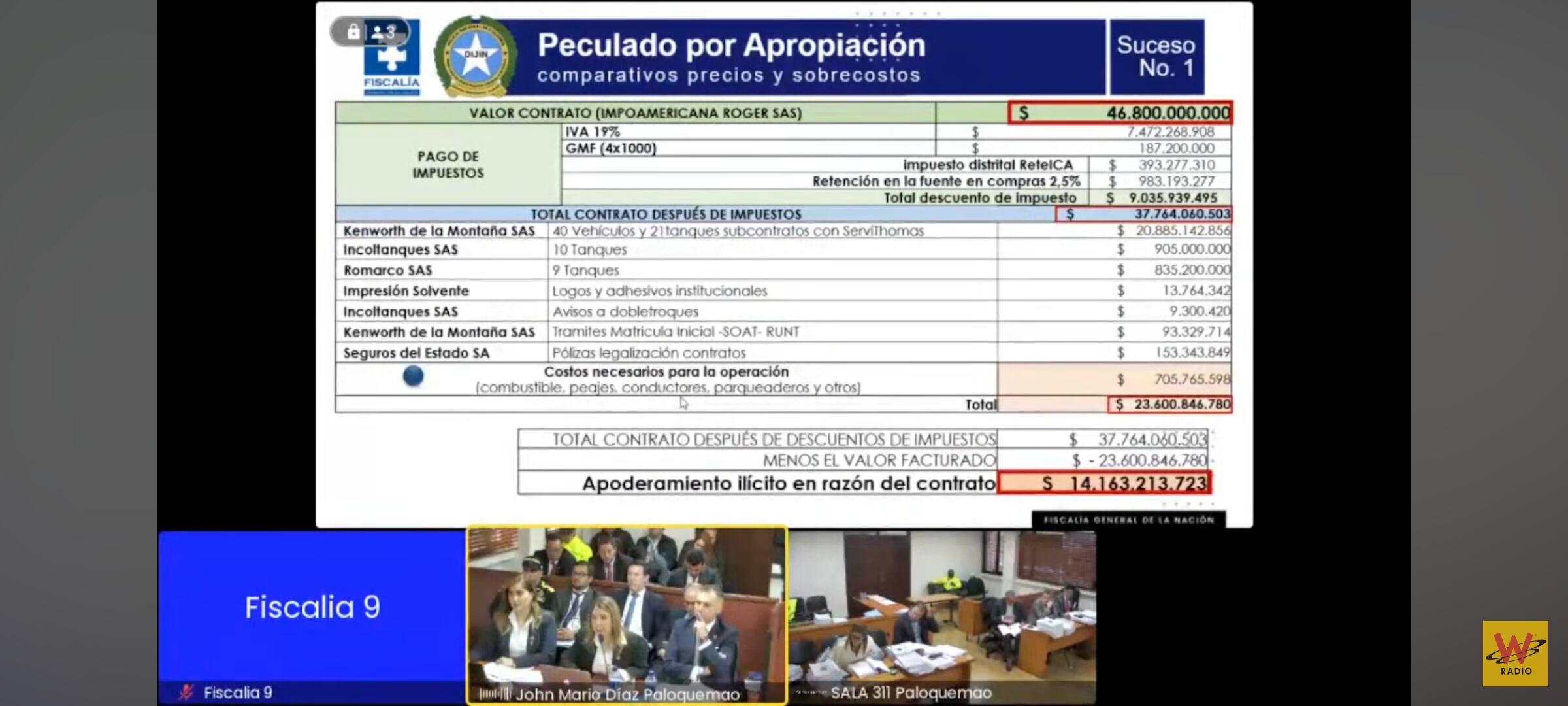Click the PAGO DE IMPUESTOS cell
This screenshot has height=706, width=1568.
coord(448,165)
